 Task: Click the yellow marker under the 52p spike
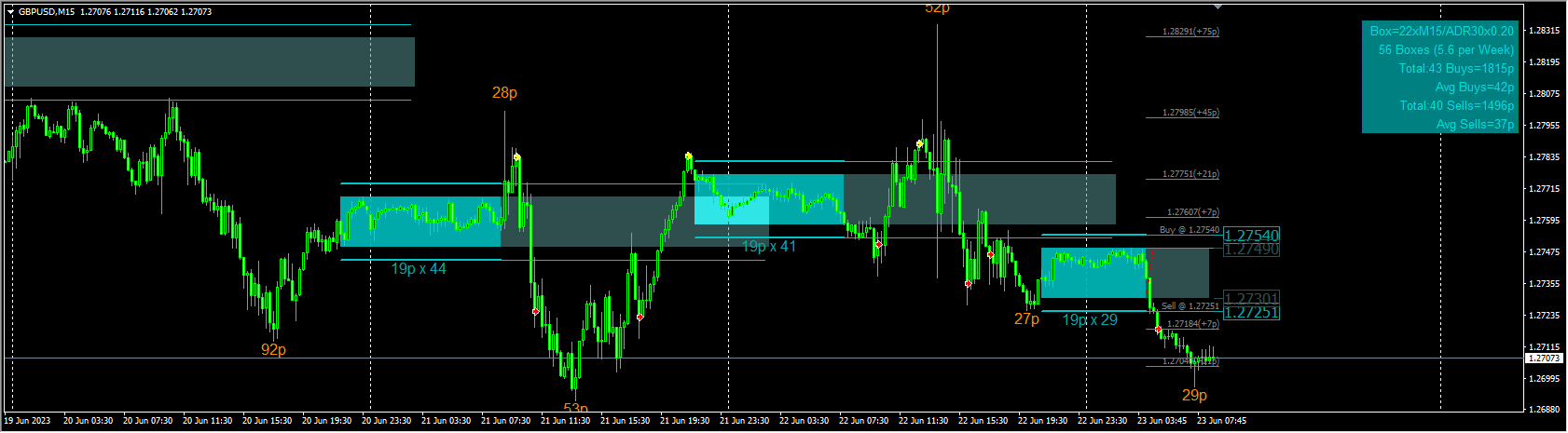[x=919, y=143]
